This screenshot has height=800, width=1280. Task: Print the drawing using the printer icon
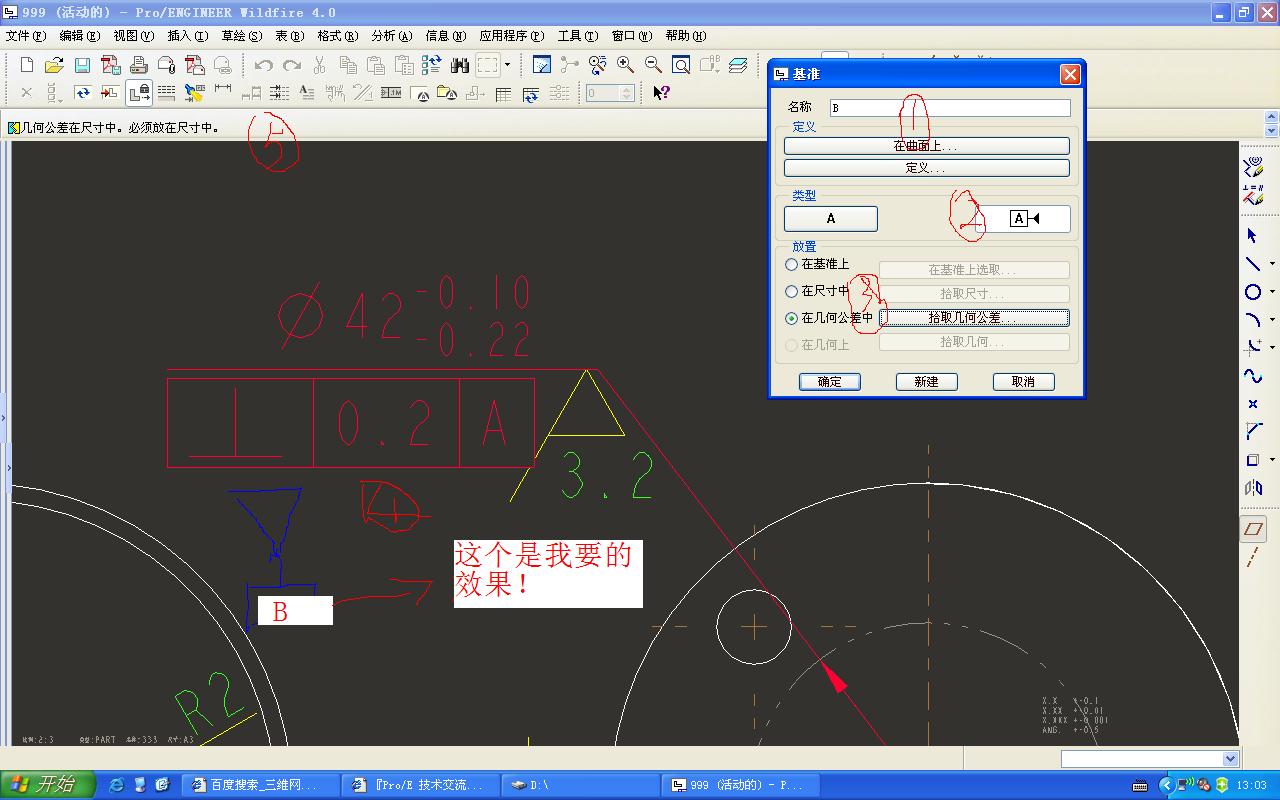[x=139, y=65]
